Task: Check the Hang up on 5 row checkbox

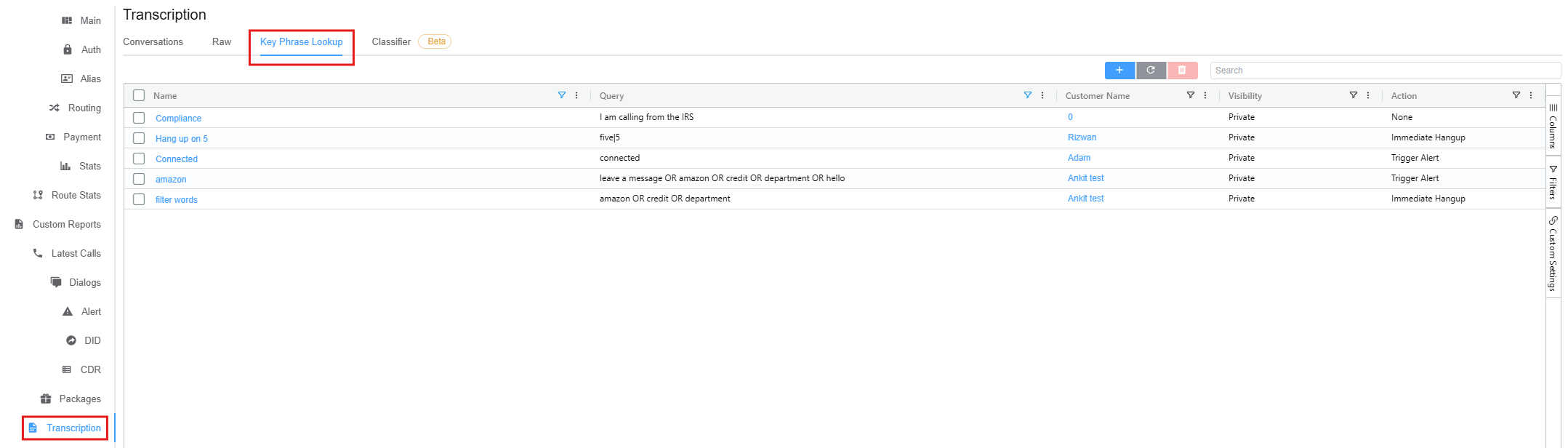Action: [139, 138]
